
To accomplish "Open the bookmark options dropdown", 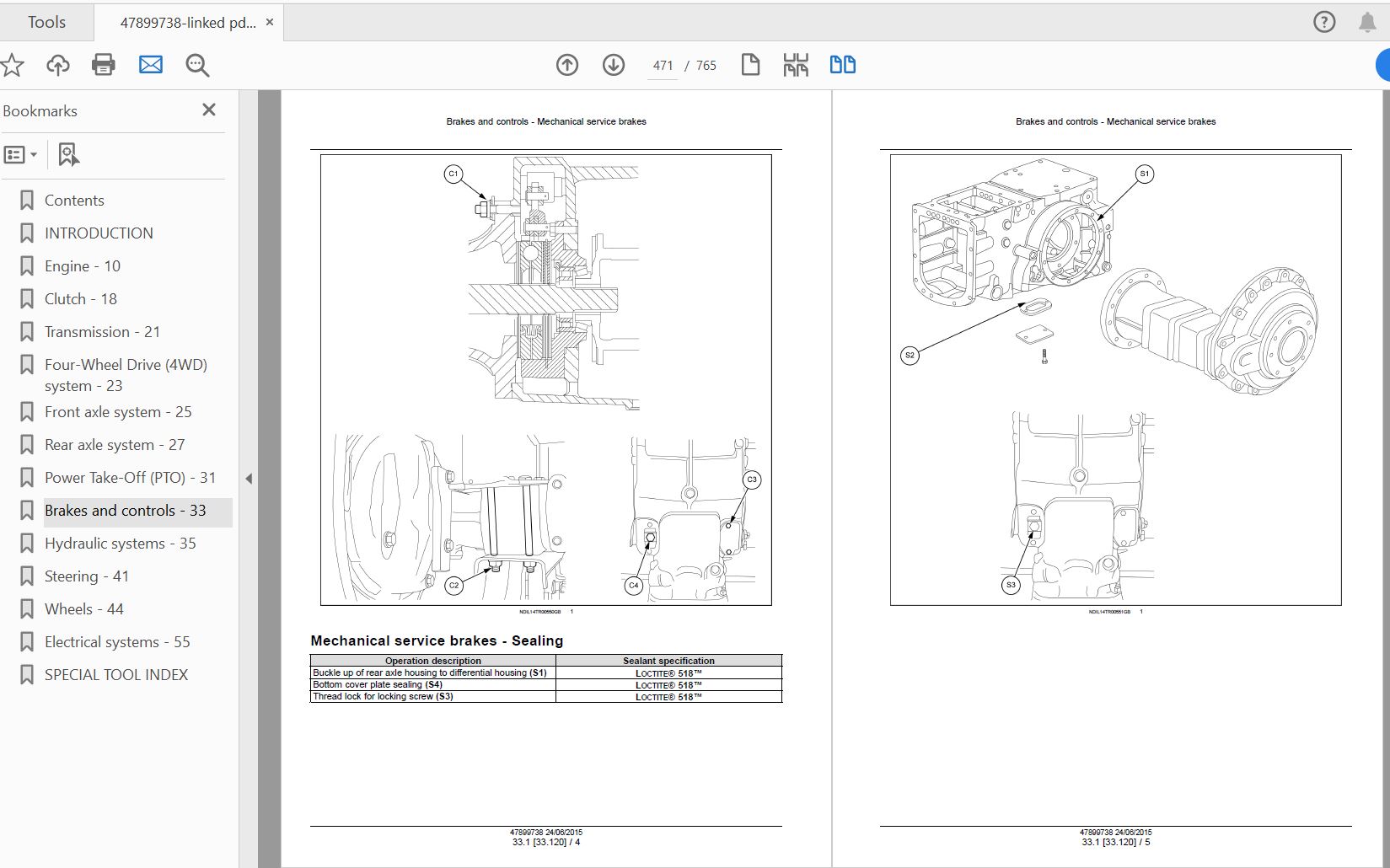I will click(x=22, y=154).
